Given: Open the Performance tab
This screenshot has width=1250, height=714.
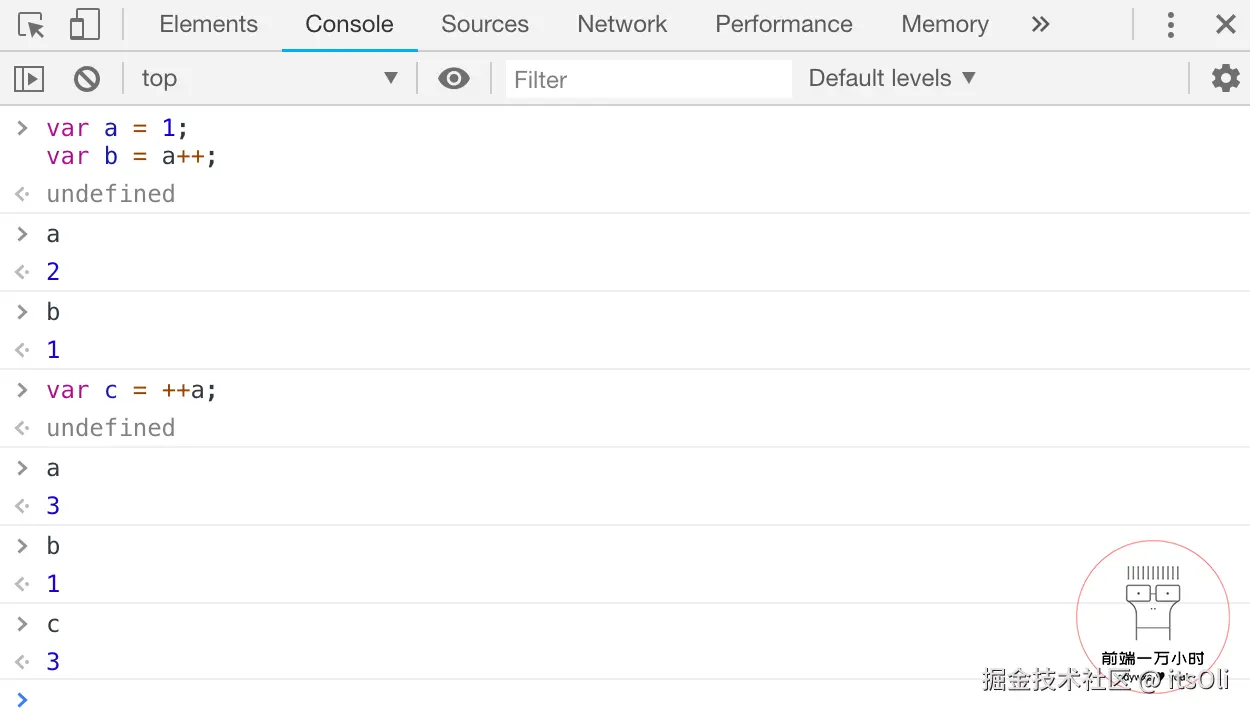Looking at the screenshot, I should (784, 25).
